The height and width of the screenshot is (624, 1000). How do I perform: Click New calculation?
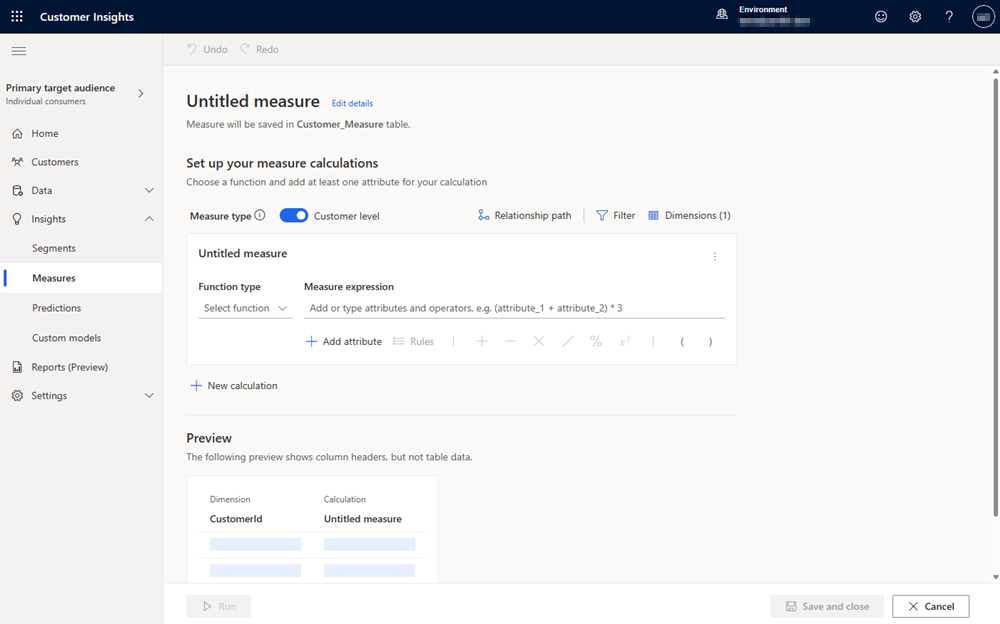click(x=234, y=385)
